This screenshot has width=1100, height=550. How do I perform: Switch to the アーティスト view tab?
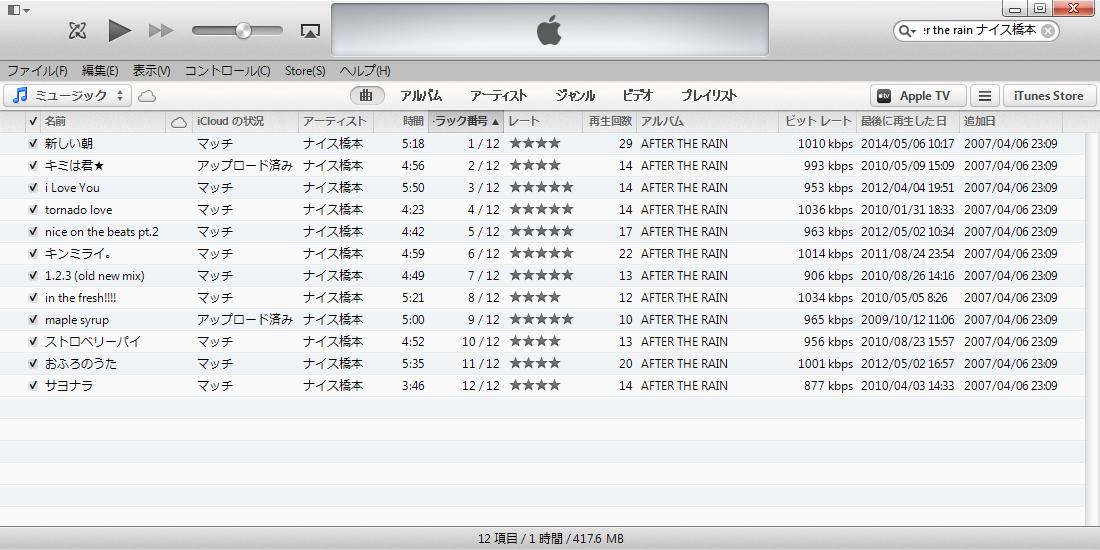498,96
